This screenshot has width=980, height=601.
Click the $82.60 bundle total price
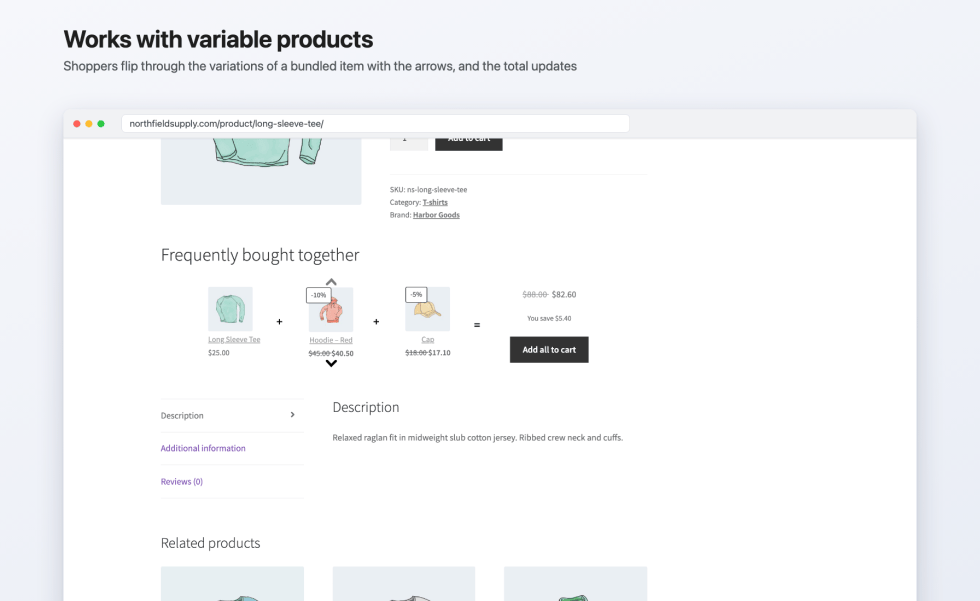pyautogui.click(x=564, y=294)
